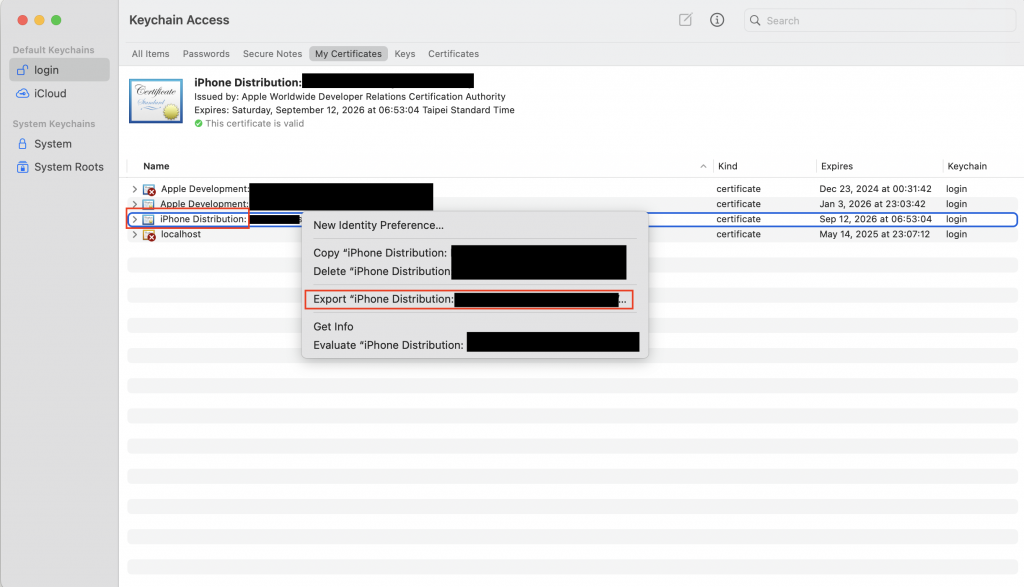
Task: Click the May 14, 2025 expiry cell
Action: [x=874, y=234]
